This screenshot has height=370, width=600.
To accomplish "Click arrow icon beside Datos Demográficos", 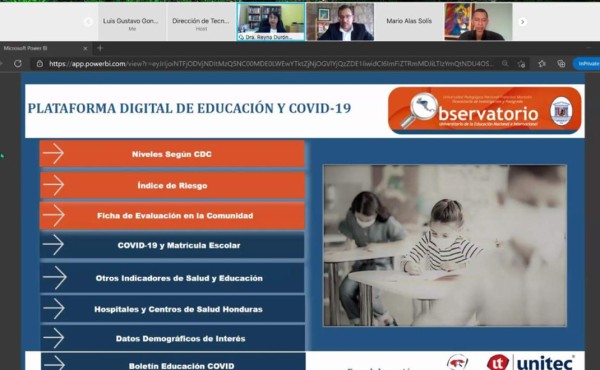I will (54, 338).
